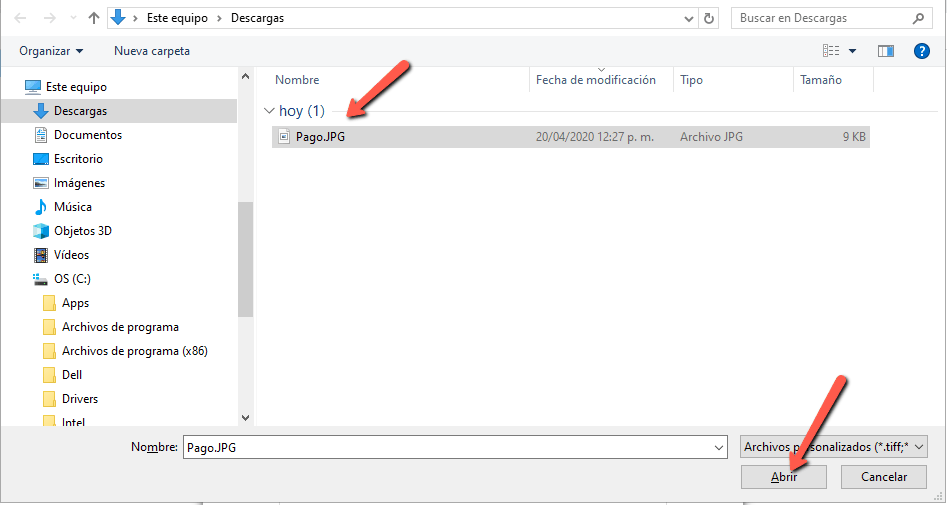Go back with the left arrow button
Screen dimensions: 947x505
(x=20, y=18)
